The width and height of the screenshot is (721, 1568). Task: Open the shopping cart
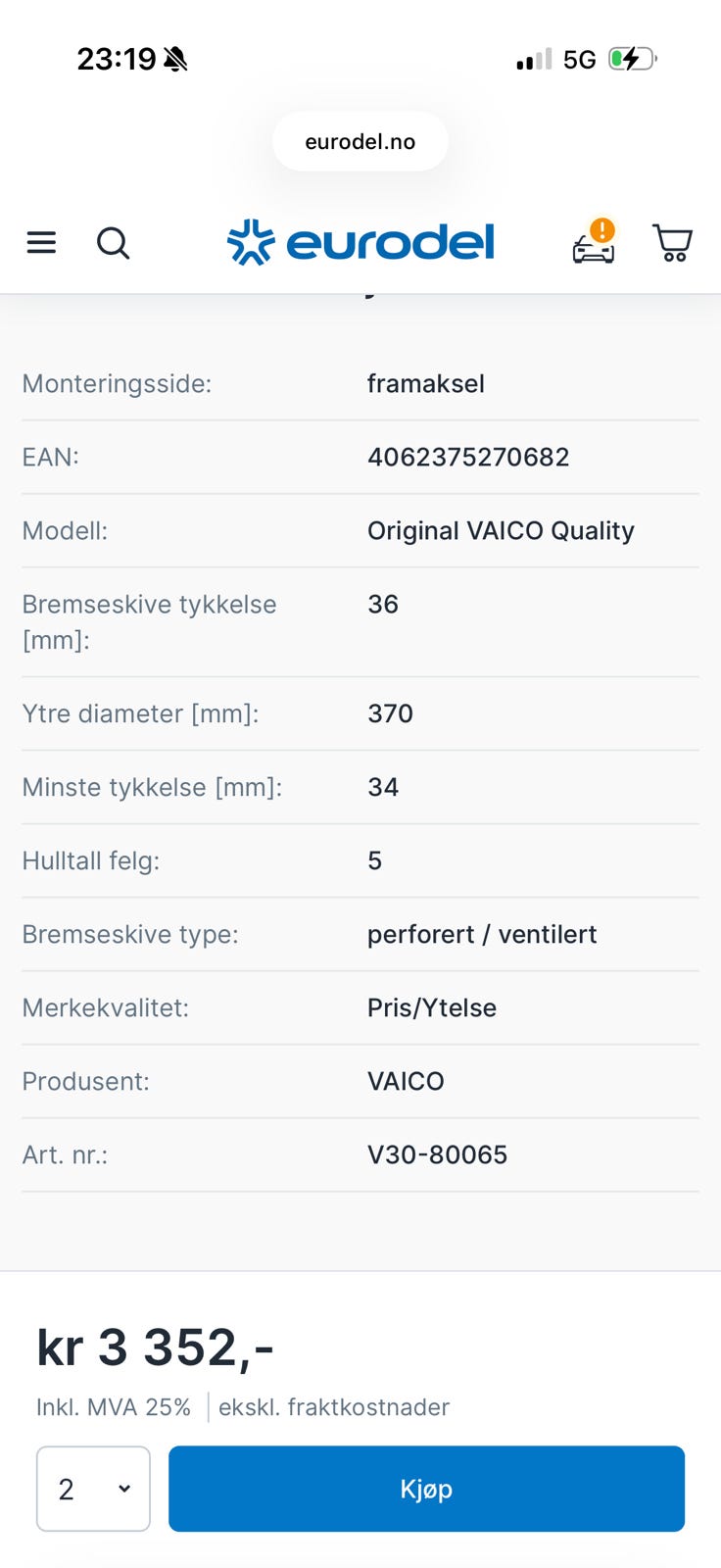pyautogui.click(x=672, y=243)
